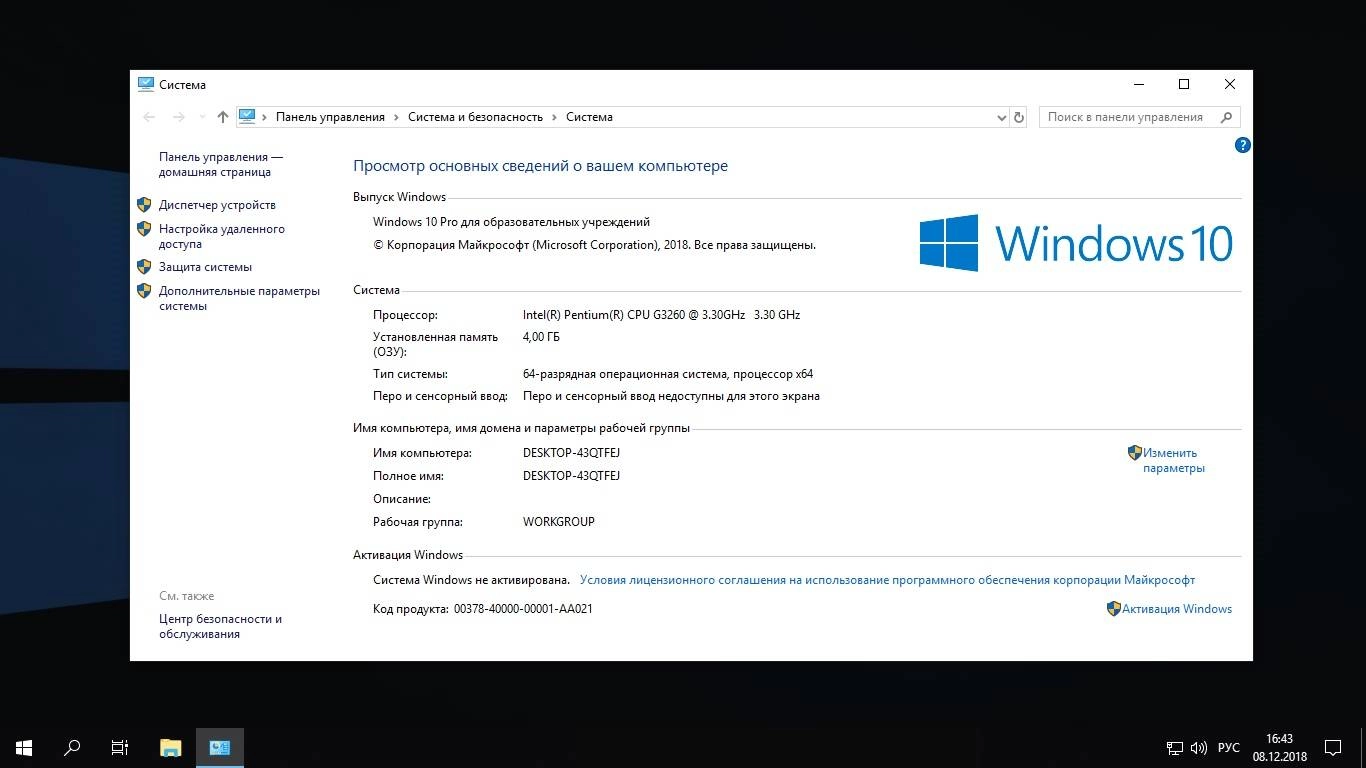
Task: Open the Microsoft license terms link
Action: pyautogui.click(x=887, y=580)
